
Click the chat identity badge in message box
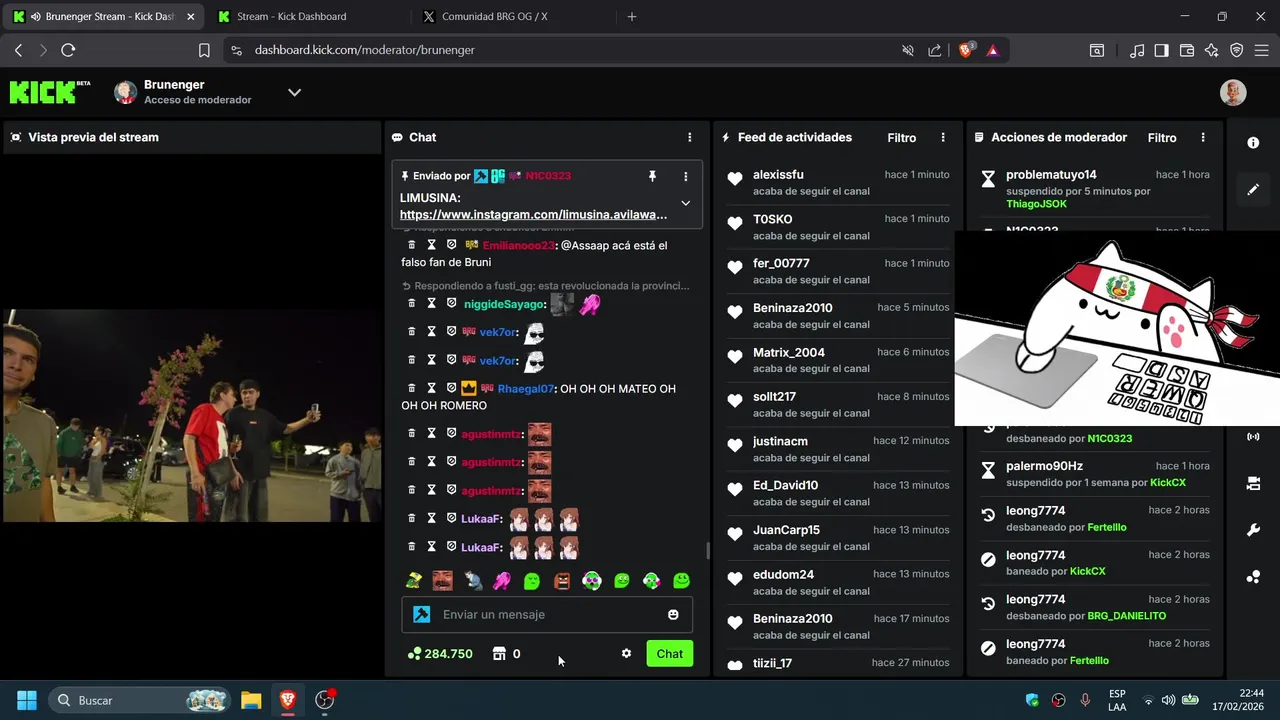[422, 614]
